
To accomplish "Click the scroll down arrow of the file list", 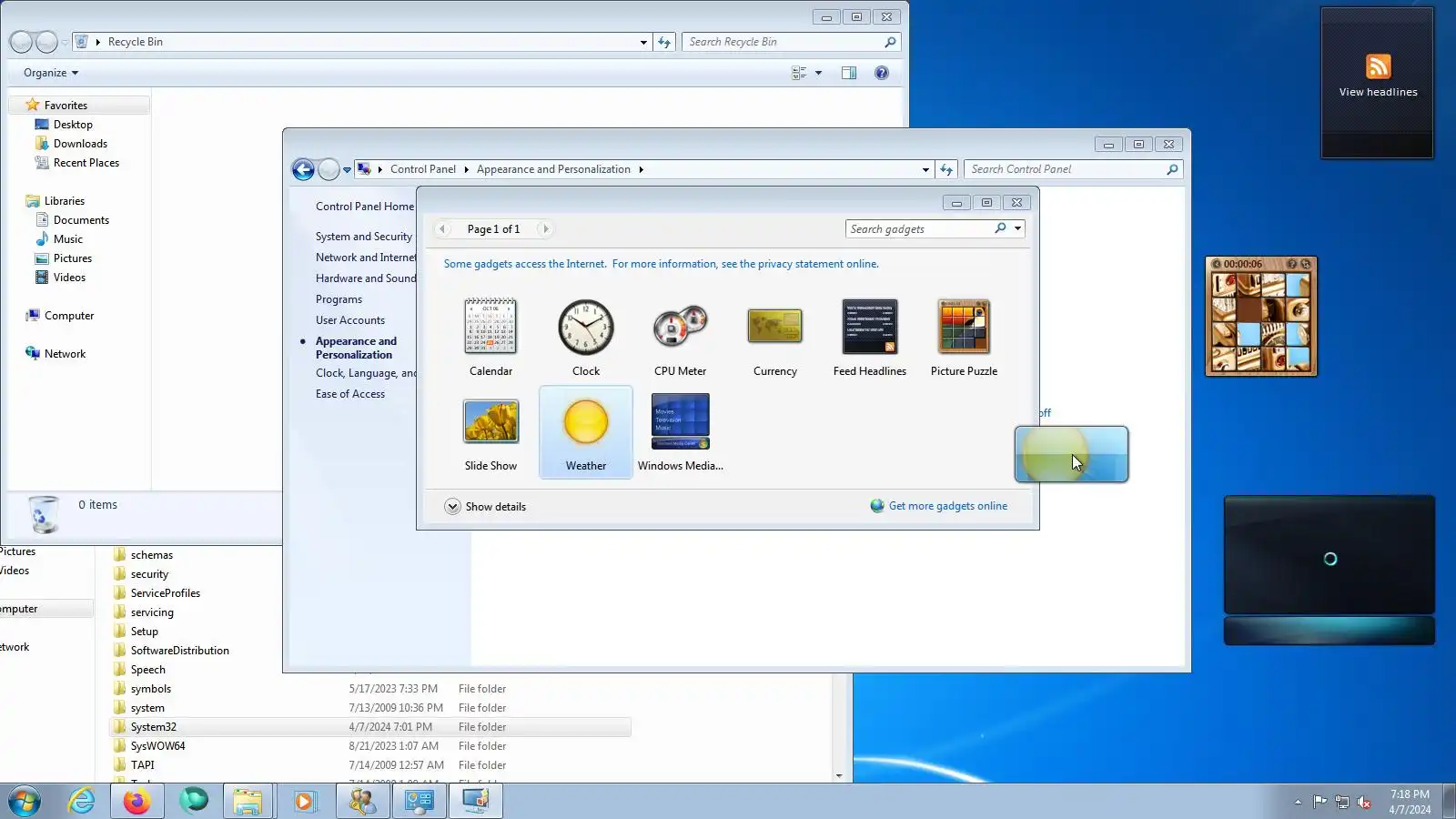I will (x=839, y=776).
